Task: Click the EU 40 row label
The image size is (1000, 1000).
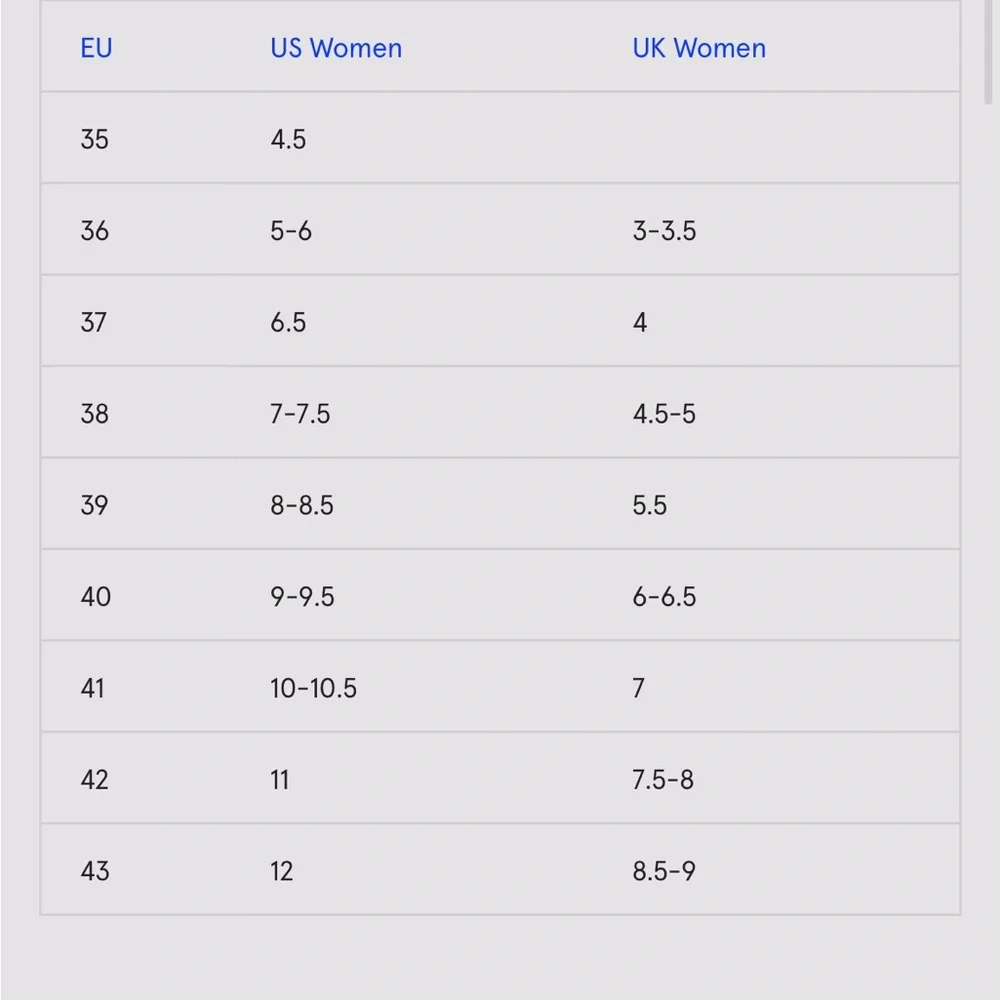Action: pyautogui.click(x=96, y=596)
